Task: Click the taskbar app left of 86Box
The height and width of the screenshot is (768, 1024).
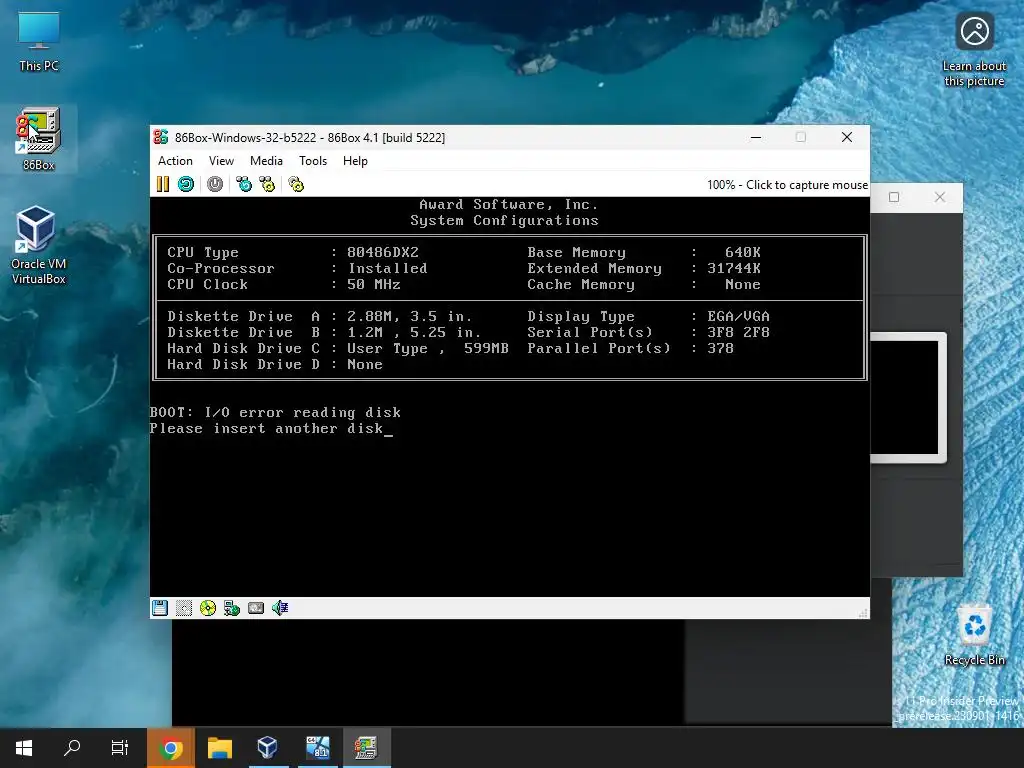Action: click(317, 748)
